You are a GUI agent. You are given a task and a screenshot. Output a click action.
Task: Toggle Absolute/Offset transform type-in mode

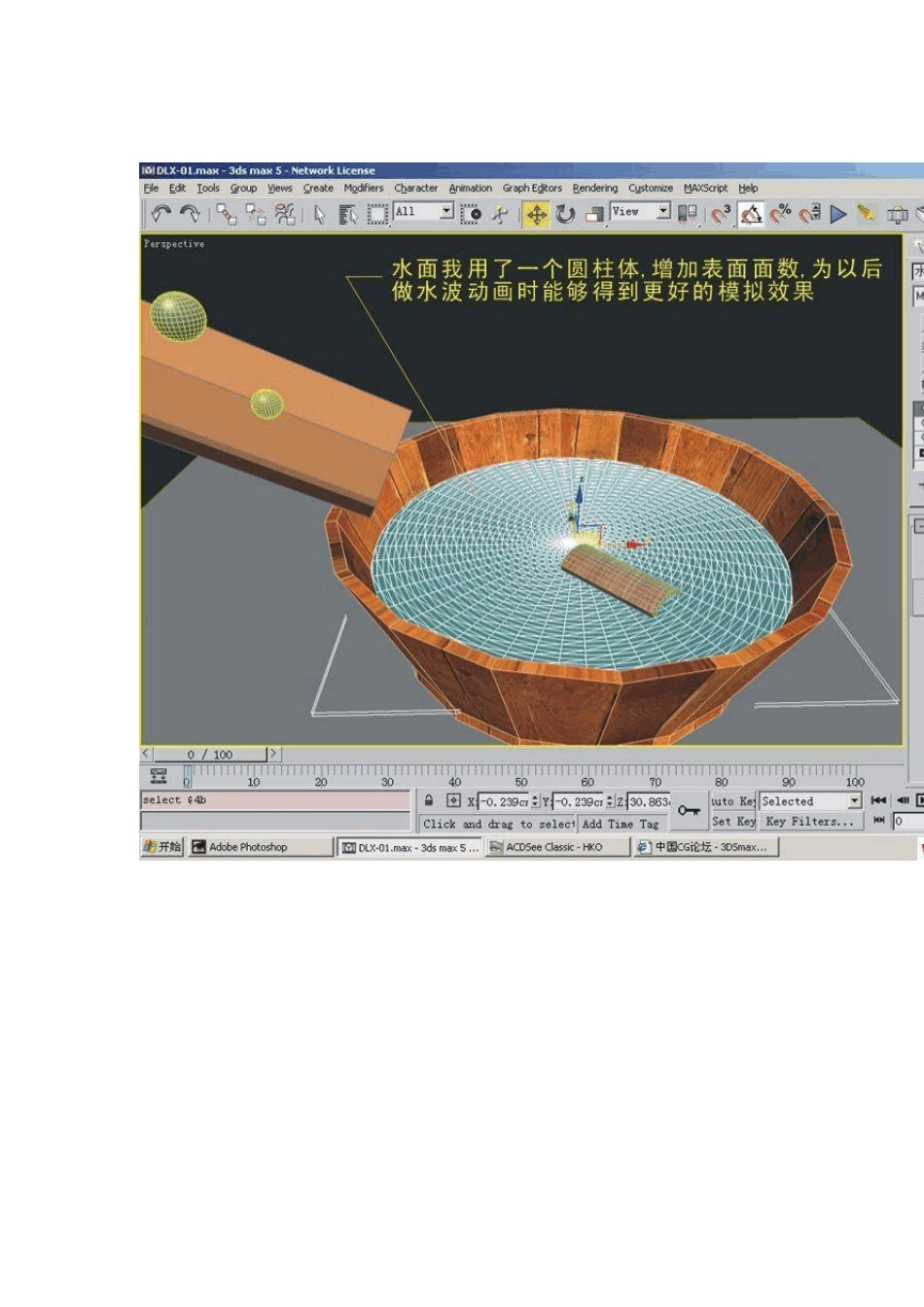453,800
